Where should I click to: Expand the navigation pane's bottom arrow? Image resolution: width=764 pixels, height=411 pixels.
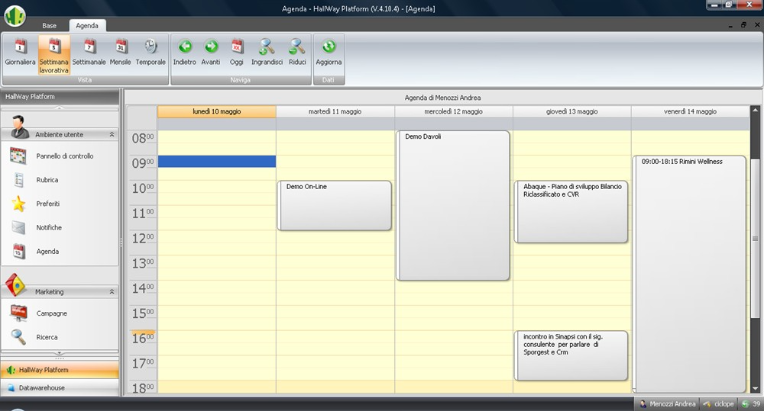pyautogui.click(x=59, y=354)
